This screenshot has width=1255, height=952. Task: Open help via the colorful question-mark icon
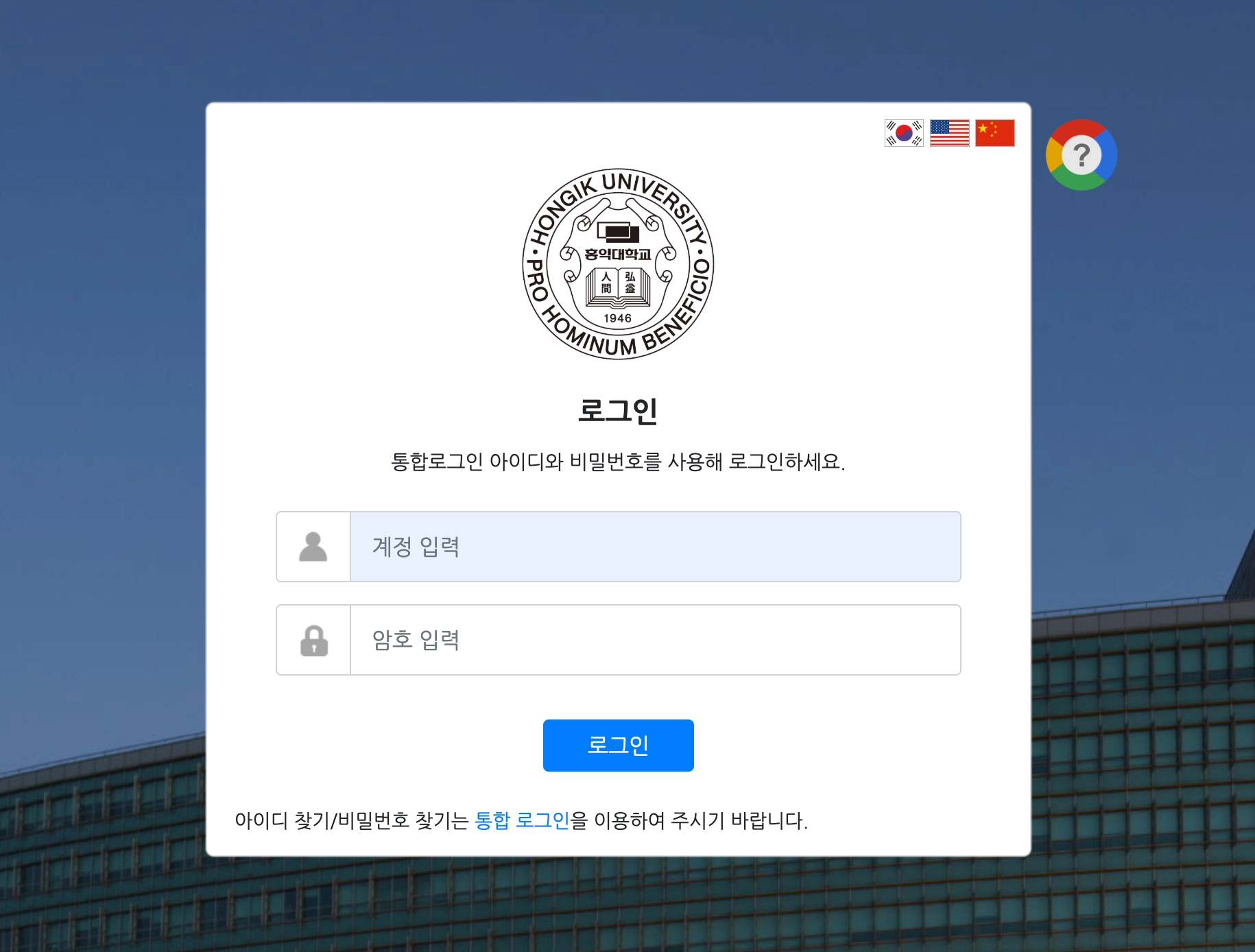tap(1081, 155)
